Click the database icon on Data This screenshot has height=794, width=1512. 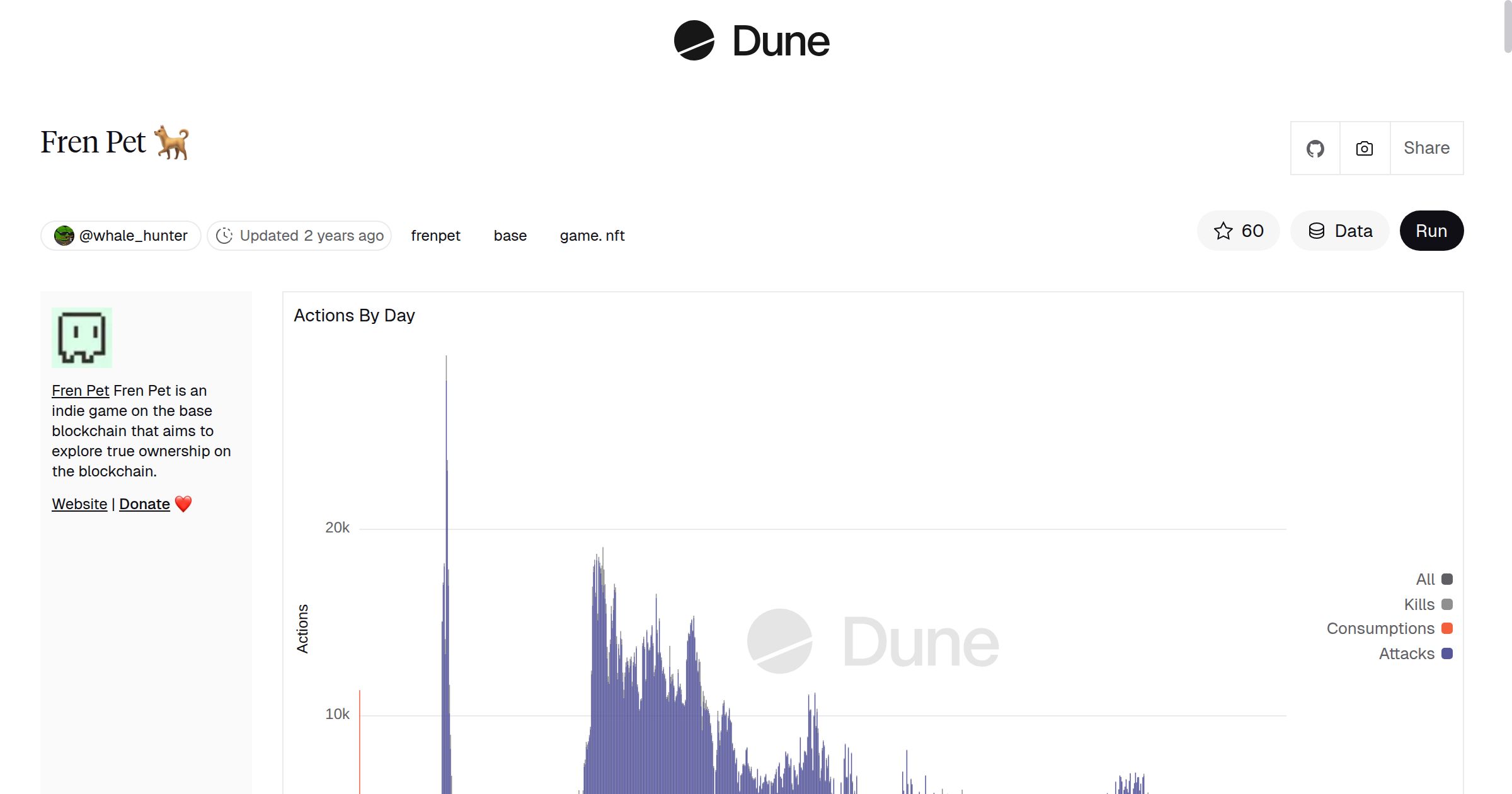click(x=1317, y=231)
